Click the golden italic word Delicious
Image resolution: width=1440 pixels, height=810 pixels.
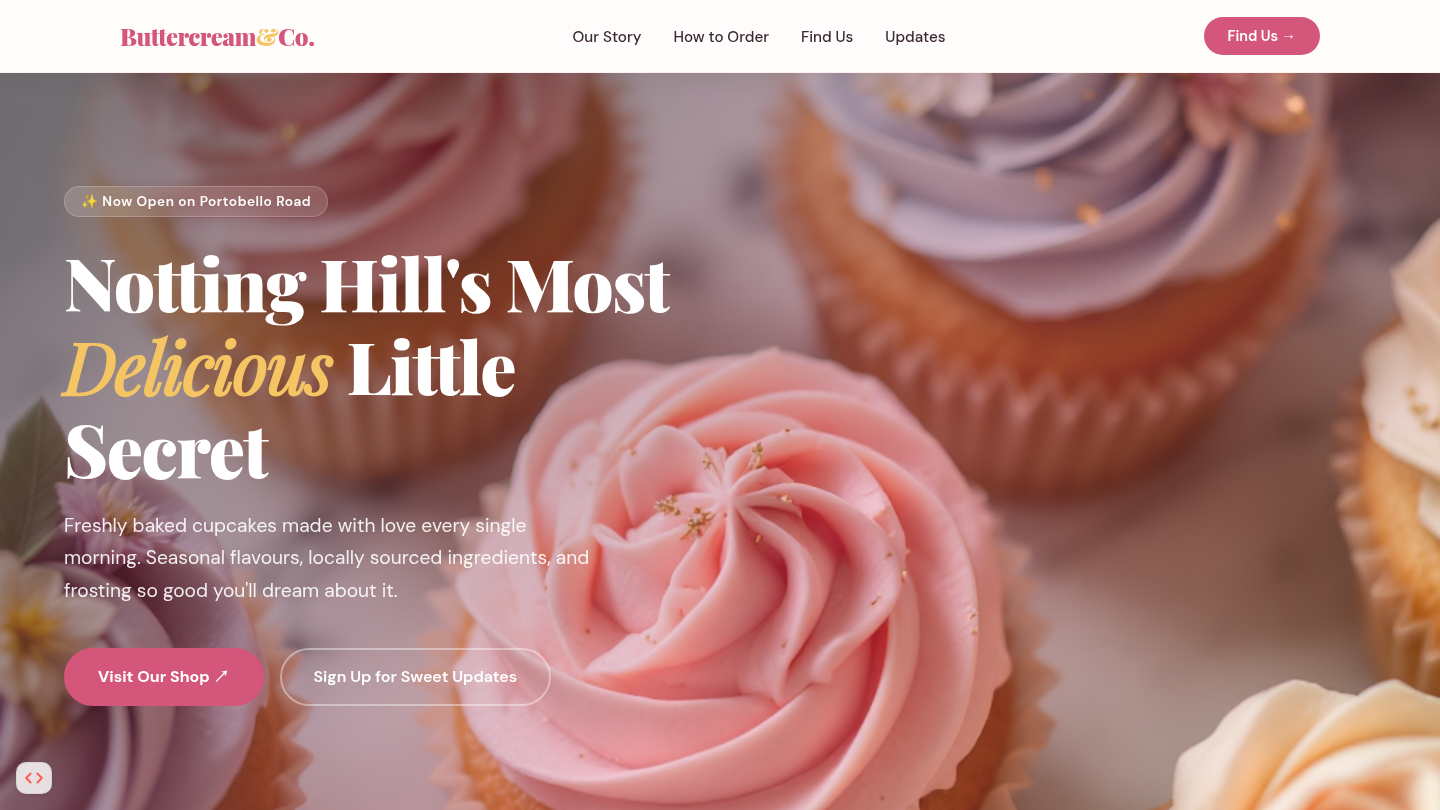(198, 368)
